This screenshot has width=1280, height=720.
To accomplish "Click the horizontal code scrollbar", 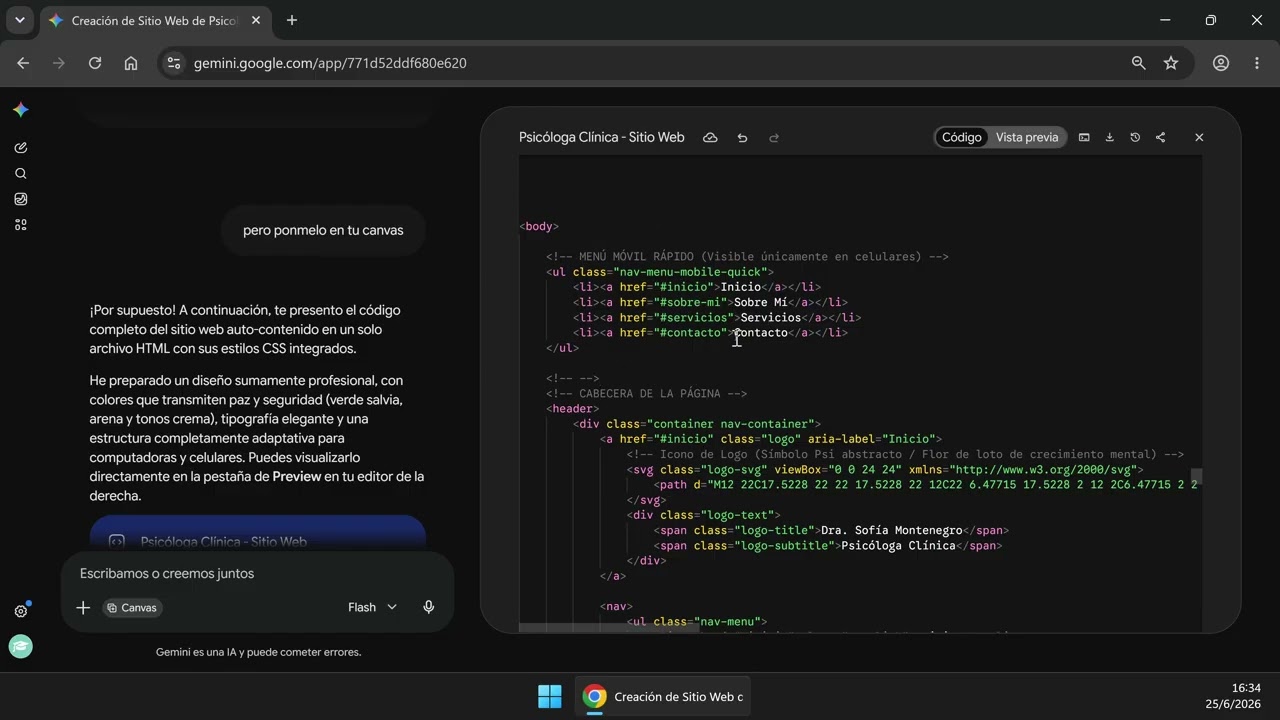I will [x=607, y=628].
